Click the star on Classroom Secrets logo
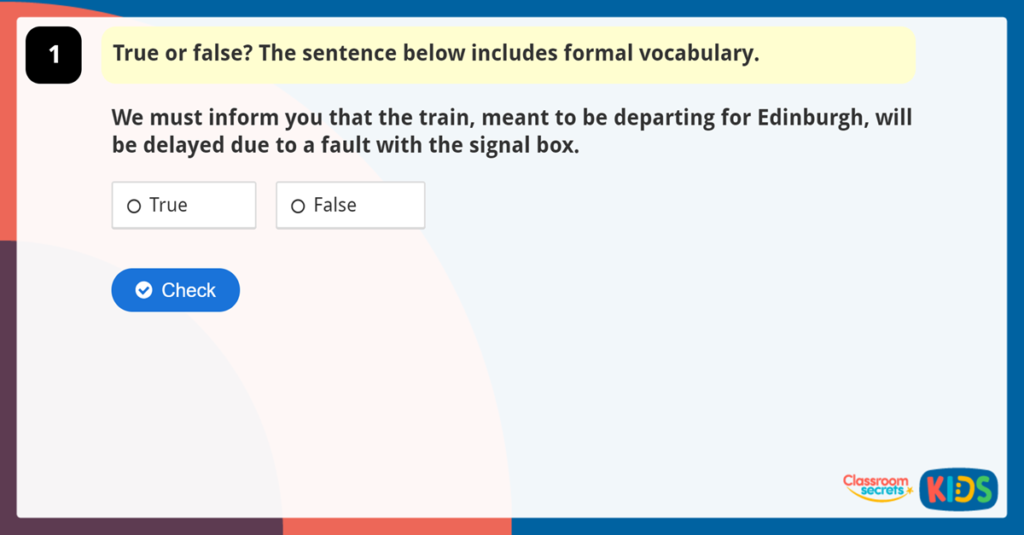Screen dimensions: 1024x535 [909, 491]
